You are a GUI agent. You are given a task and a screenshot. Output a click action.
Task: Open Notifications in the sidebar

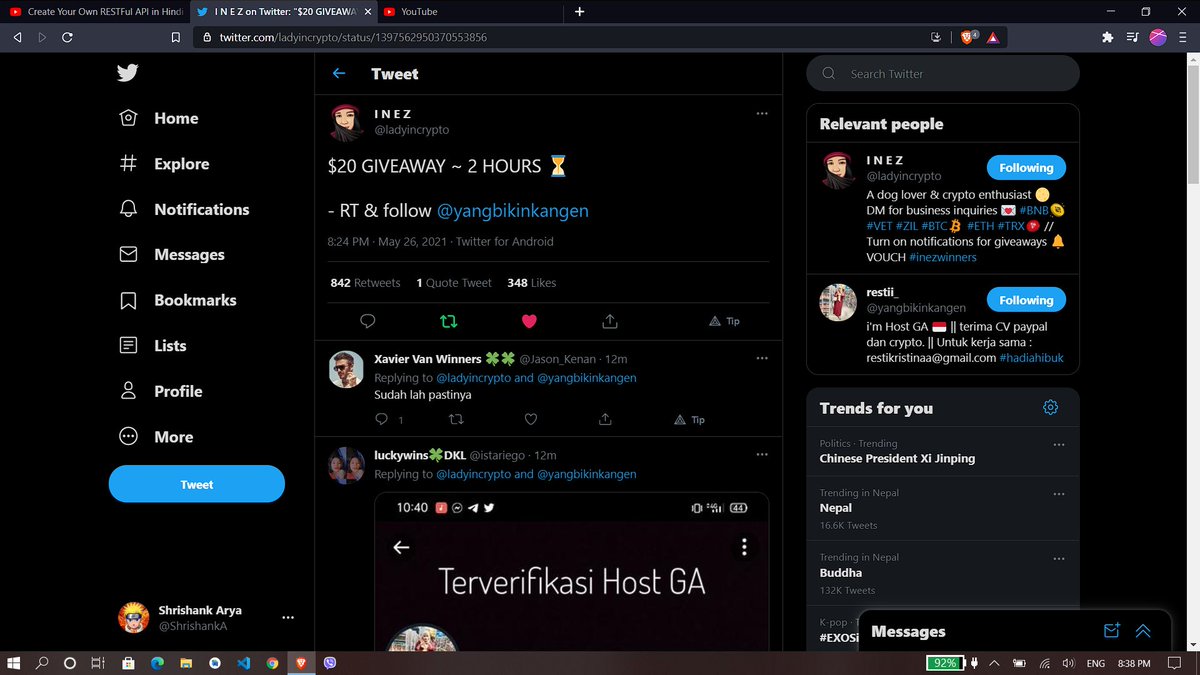tap(184, 209)
